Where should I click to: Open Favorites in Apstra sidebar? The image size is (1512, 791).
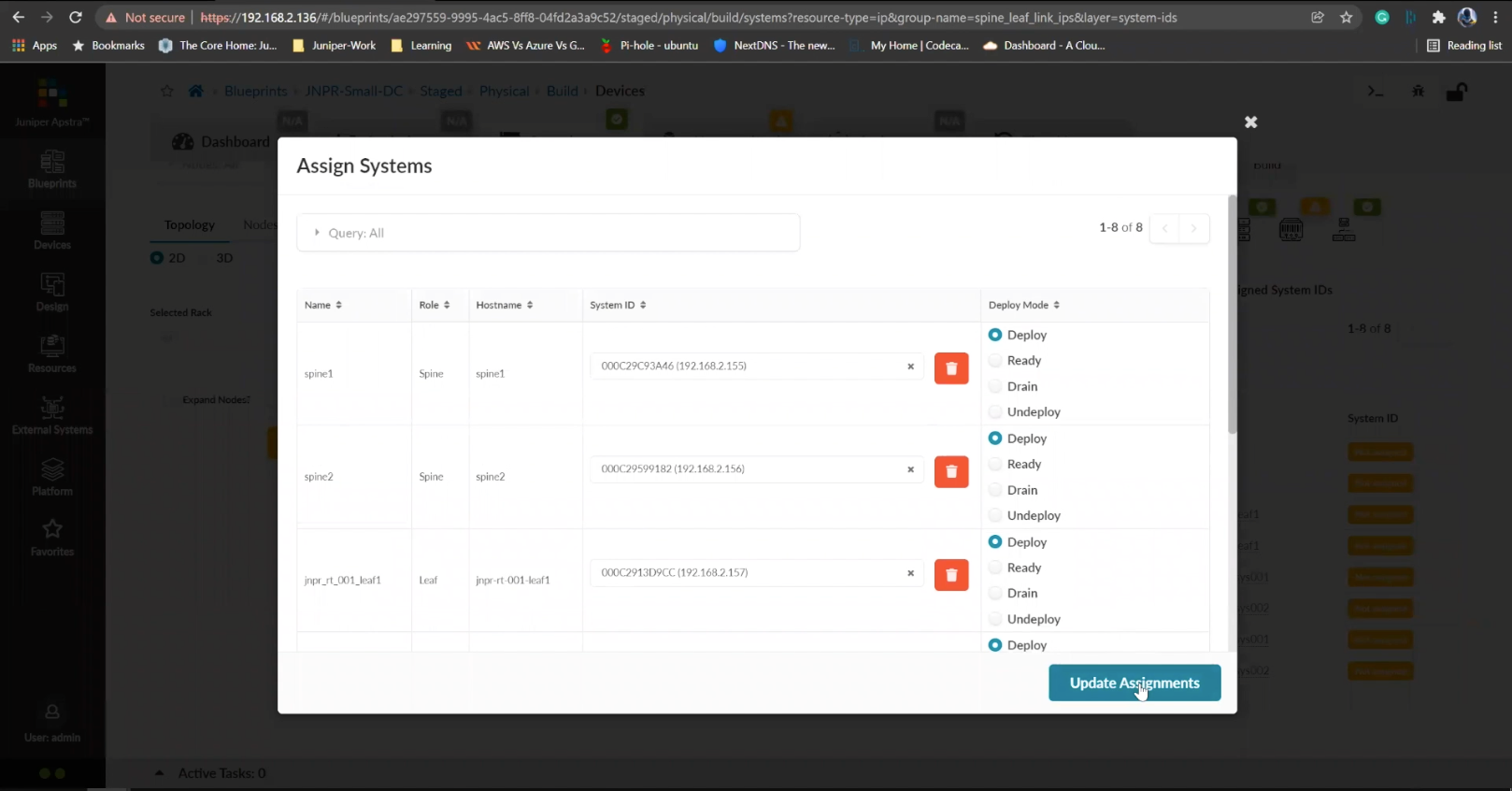[52, 538]
